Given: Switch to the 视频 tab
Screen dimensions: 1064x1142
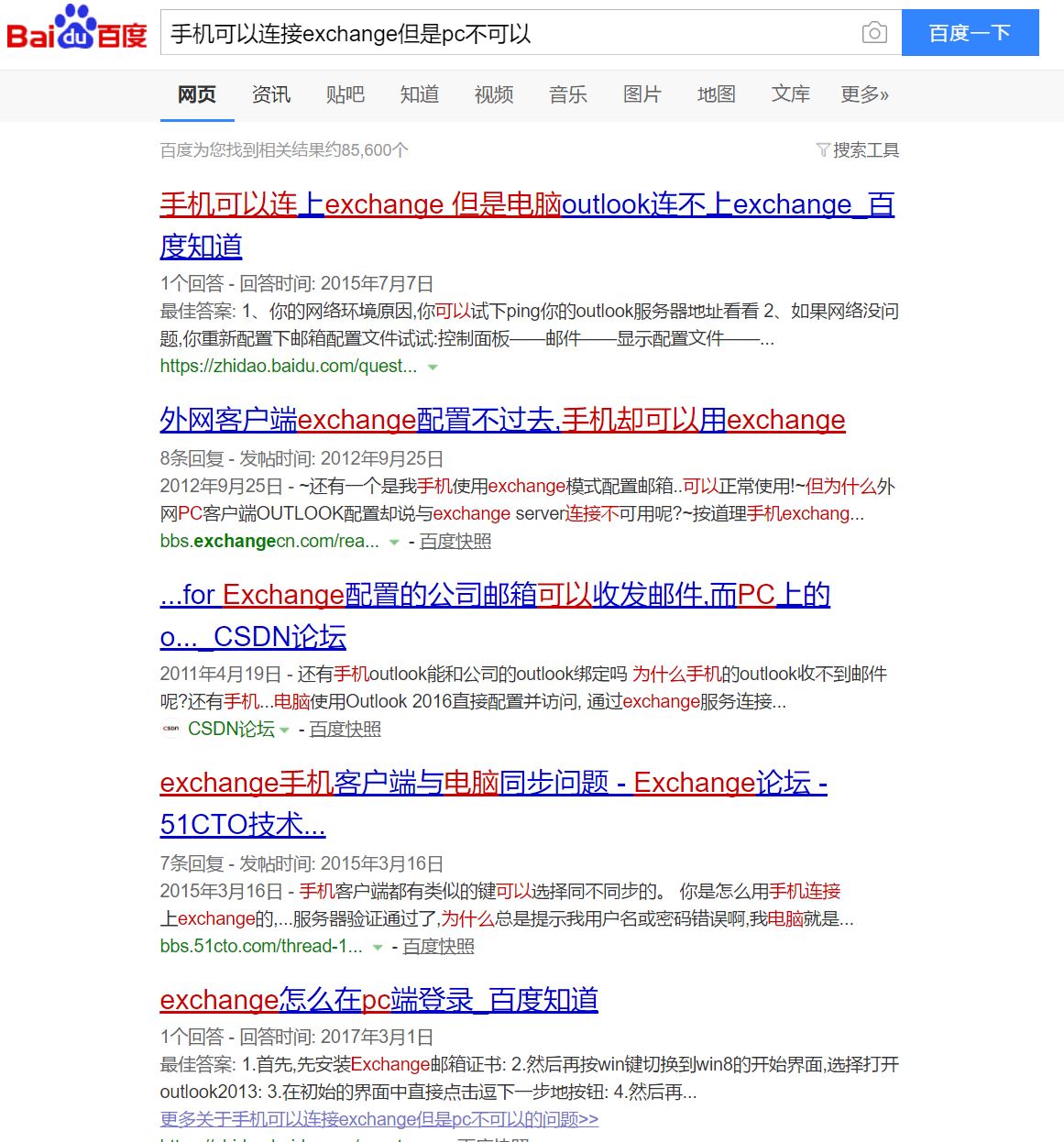Looking at the screenshot, I should 493,94.
